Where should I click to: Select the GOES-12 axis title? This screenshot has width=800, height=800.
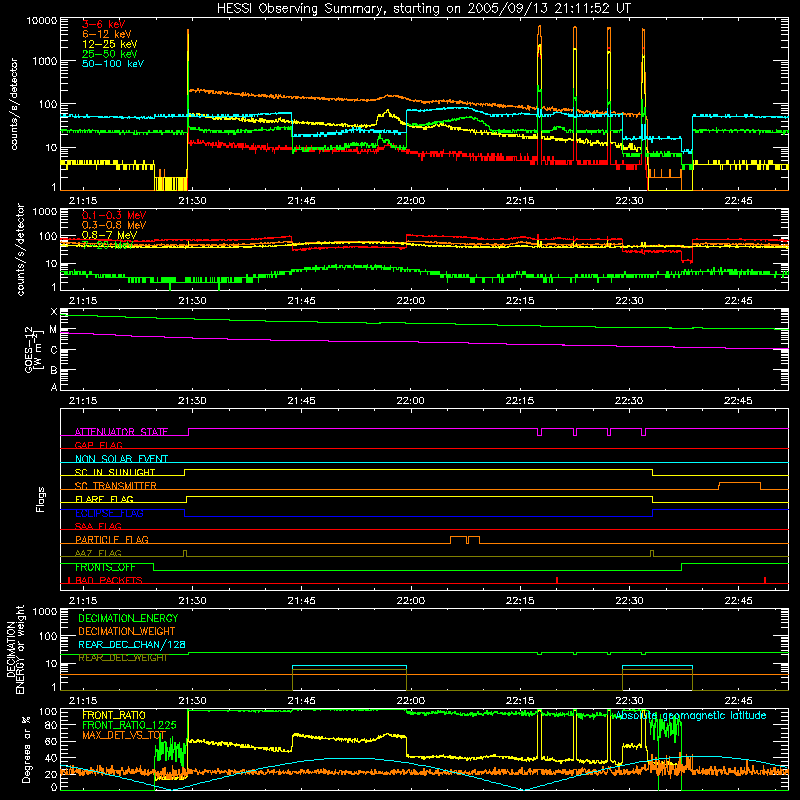click(33, 349)
